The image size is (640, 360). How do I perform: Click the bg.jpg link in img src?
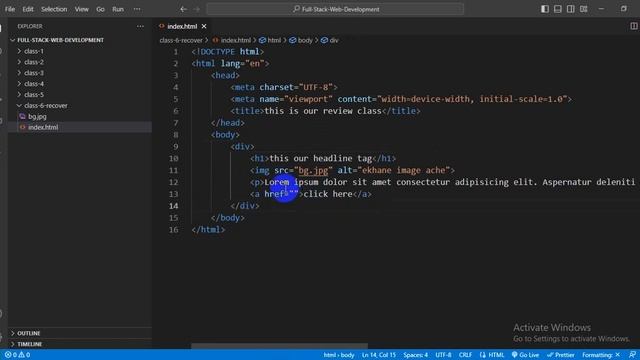coord(313,170)
